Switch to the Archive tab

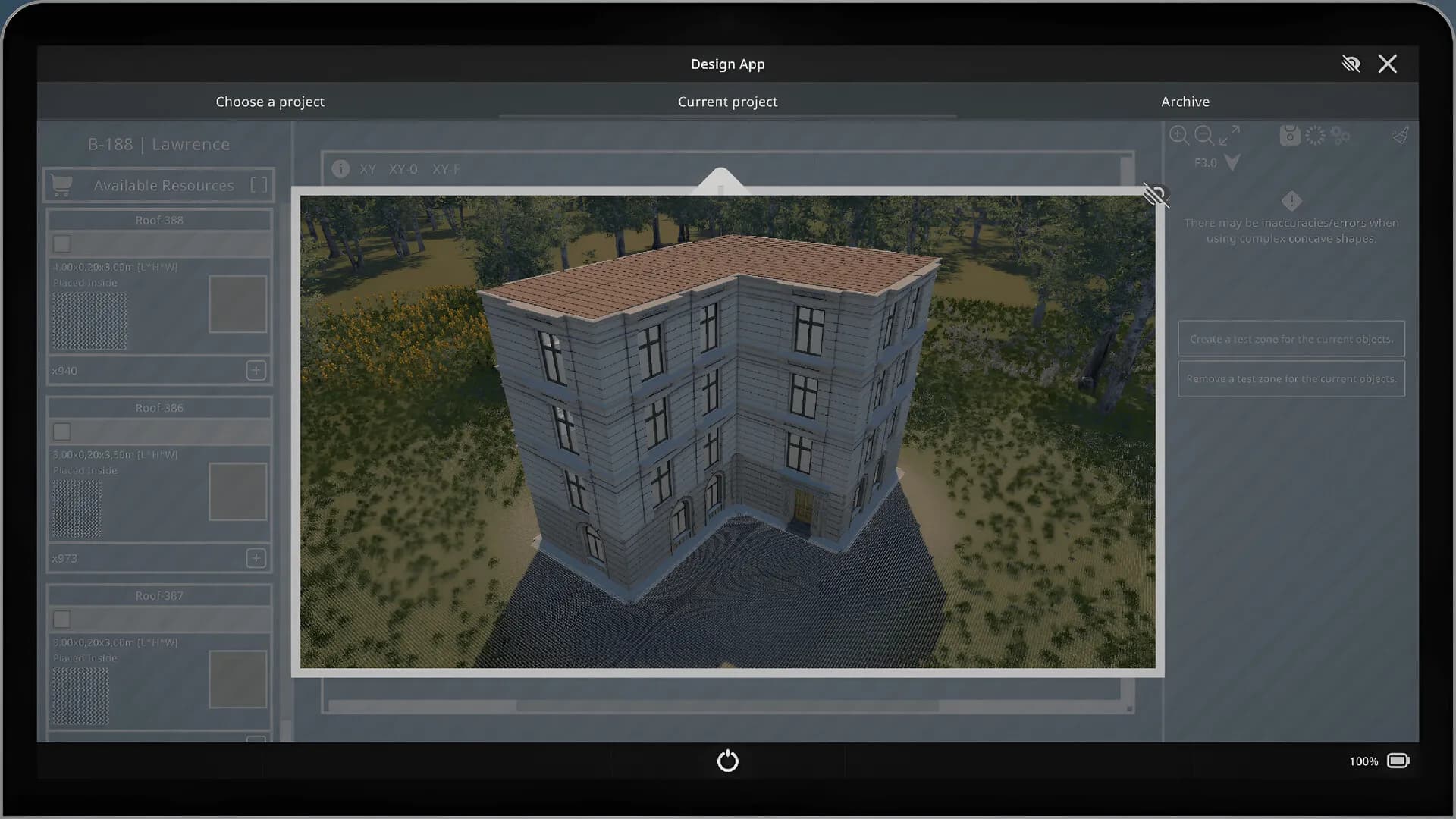coord(1185,101)
